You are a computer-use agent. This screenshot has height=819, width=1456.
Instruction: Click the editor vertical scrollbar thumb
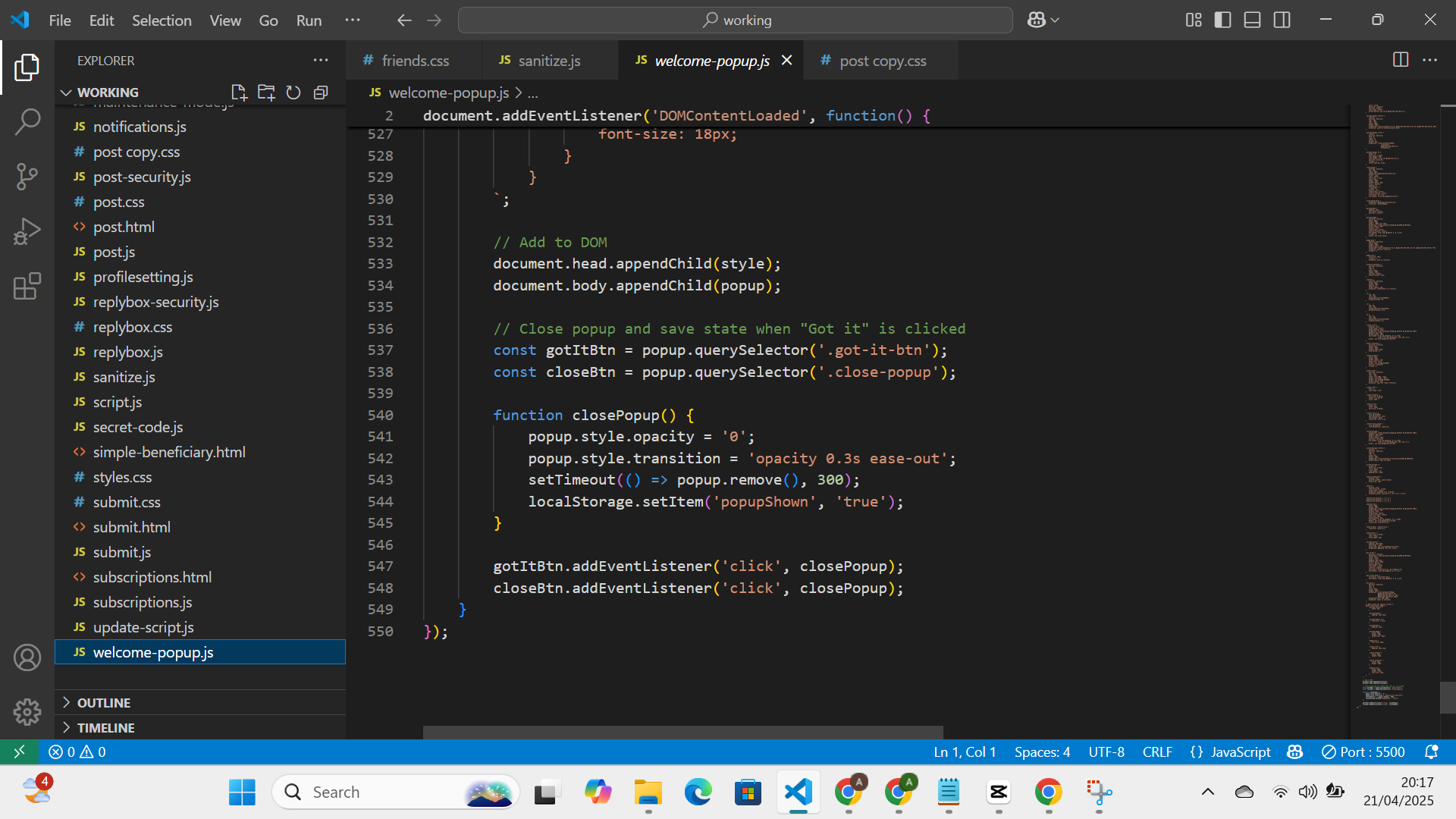click(1448, 697)
